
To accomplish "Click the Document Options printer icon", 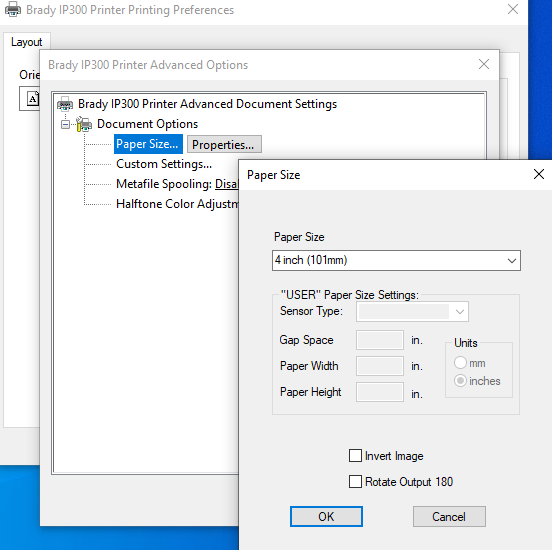I will (84, 124).
